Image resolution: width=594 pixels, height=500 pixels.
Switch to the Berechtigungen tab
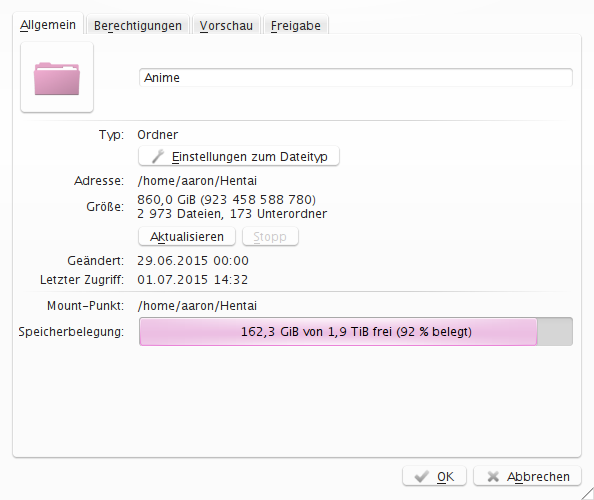(138, 25)
